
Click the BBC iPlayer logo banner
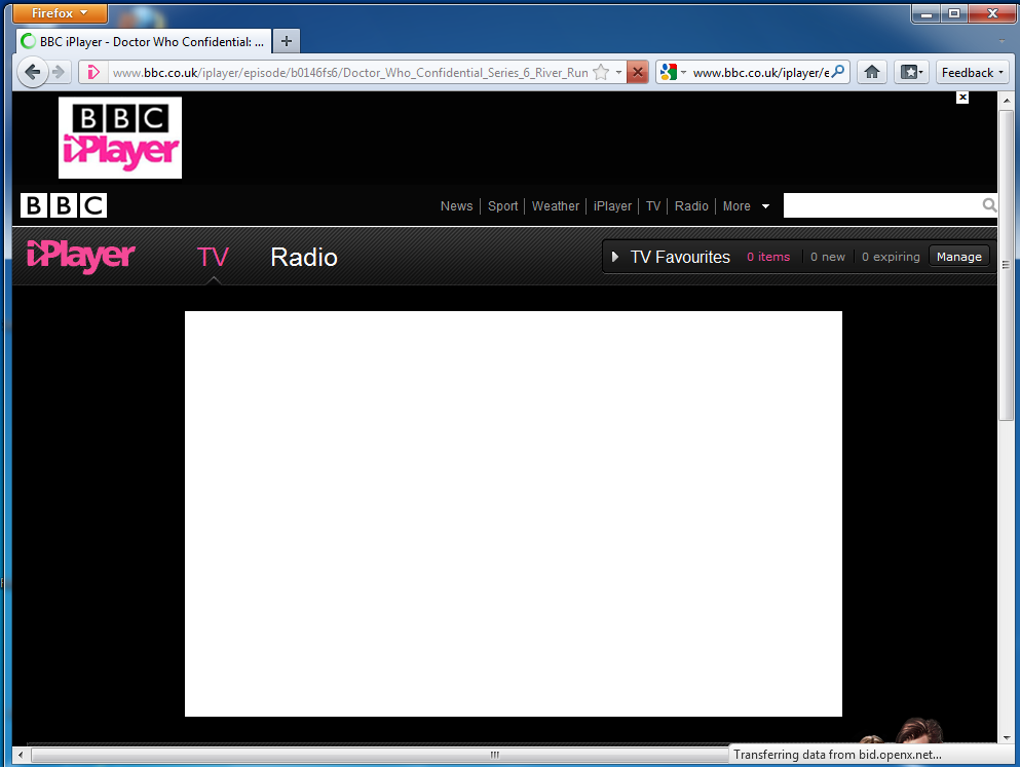120,138
